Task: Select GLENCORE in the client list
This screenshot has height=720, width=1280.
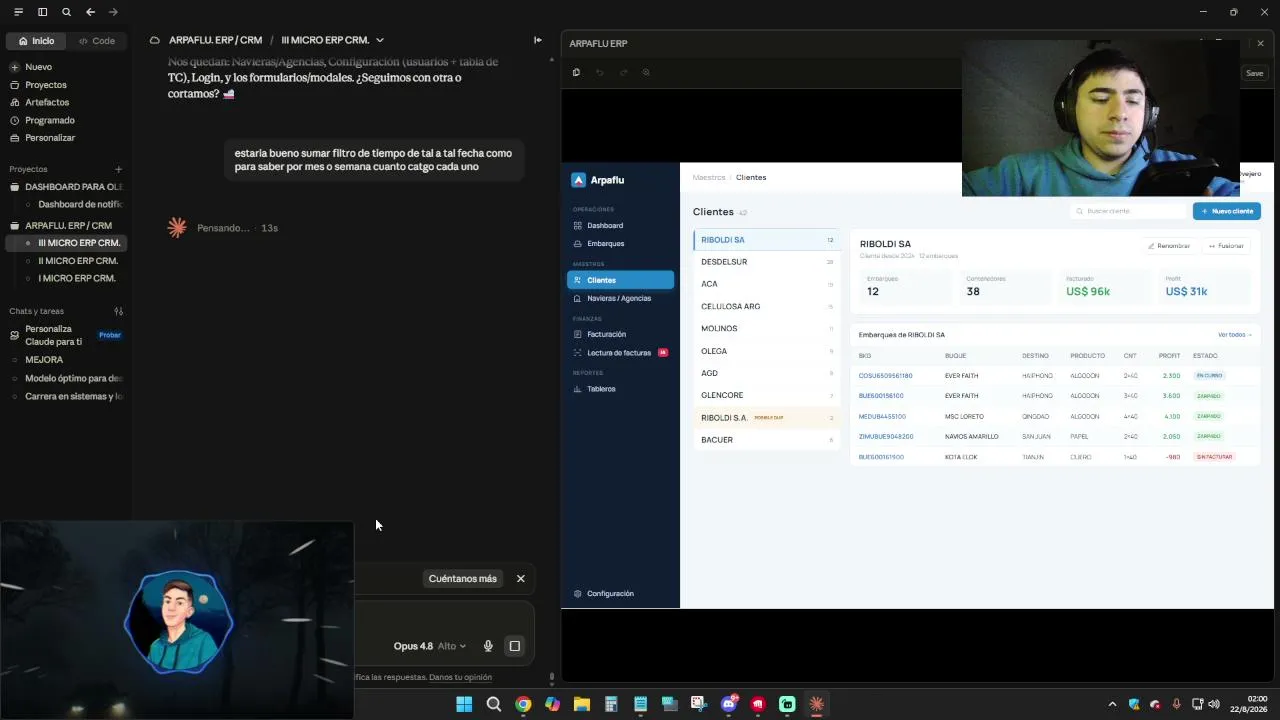Action: pos(766,395)
